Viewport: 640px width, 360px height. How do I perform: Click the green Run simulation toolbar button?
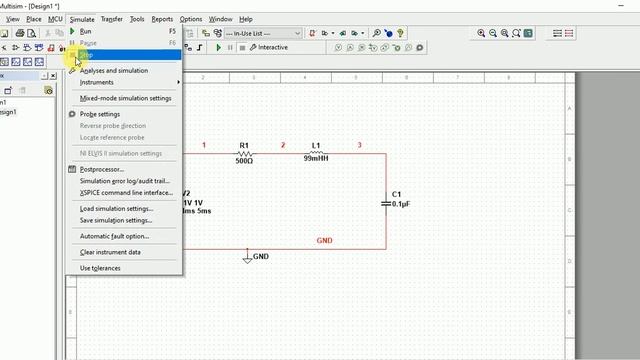coord(218,48)
